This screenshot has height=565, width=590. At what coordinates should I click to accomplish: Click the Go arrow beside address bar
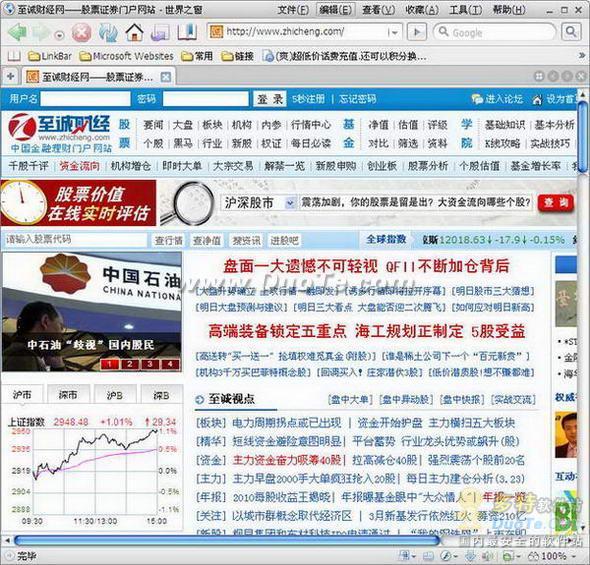coord(417,32)
